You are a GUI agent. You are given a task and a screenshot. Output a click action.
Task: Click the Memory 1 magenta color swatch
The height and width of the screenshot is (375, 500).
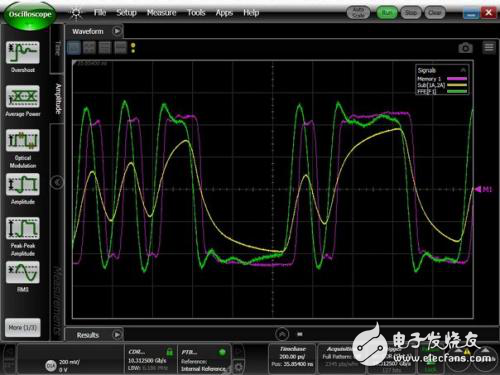click(x=457, y=79)
